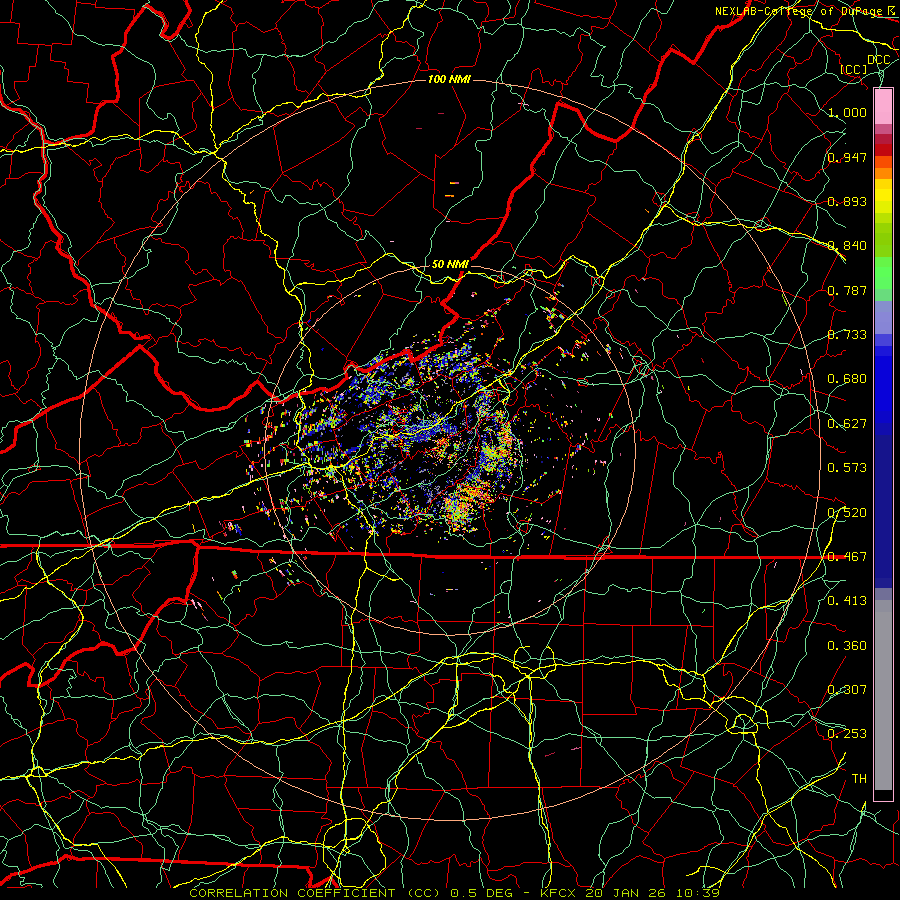Click the 0.413 scale value
This screenshot has width=900, height=900.
tap(847, 601)
